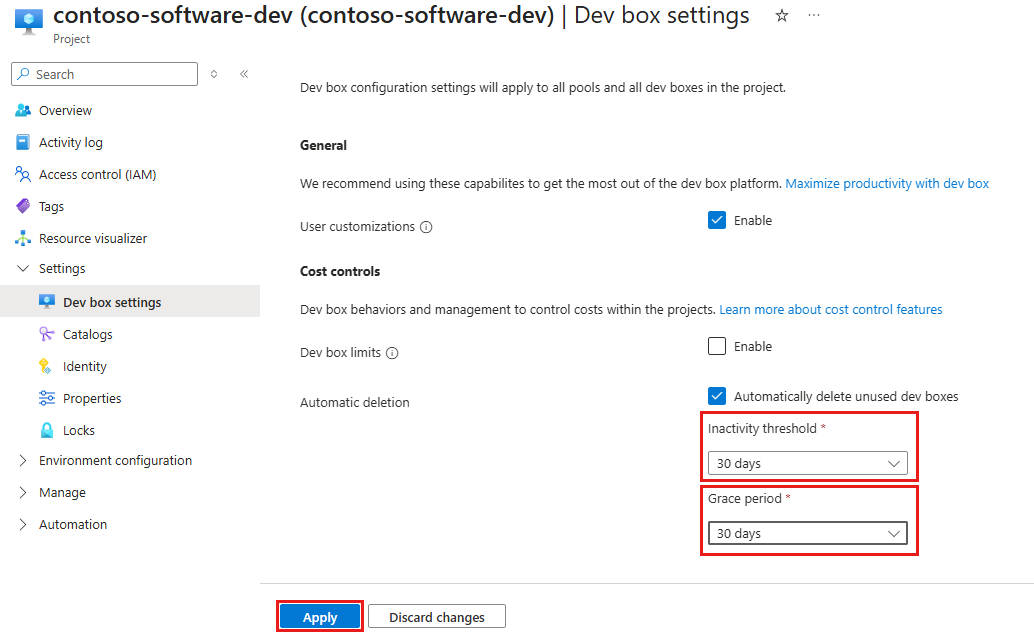Click into the Search box
This screenshot has height=634, width=1034.
103,74
